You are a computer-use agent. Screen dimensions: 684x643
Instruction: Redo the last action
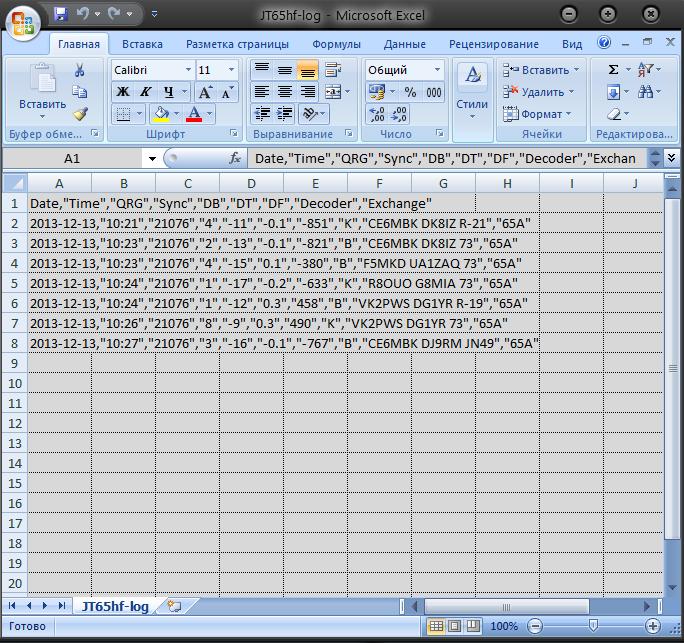point(115,14)
